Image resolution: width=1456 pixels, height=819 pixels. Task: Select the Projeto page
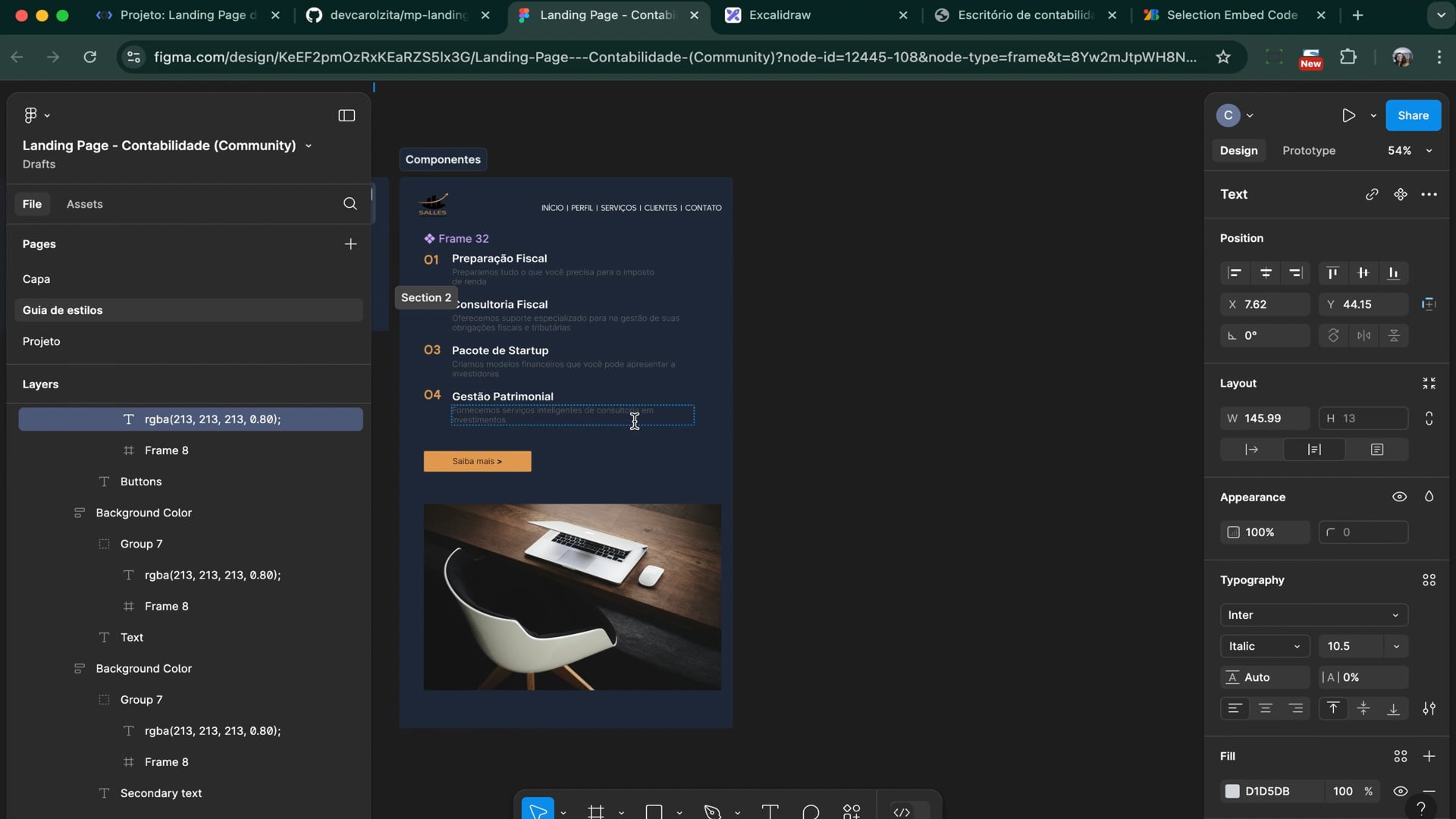[41, 341]
